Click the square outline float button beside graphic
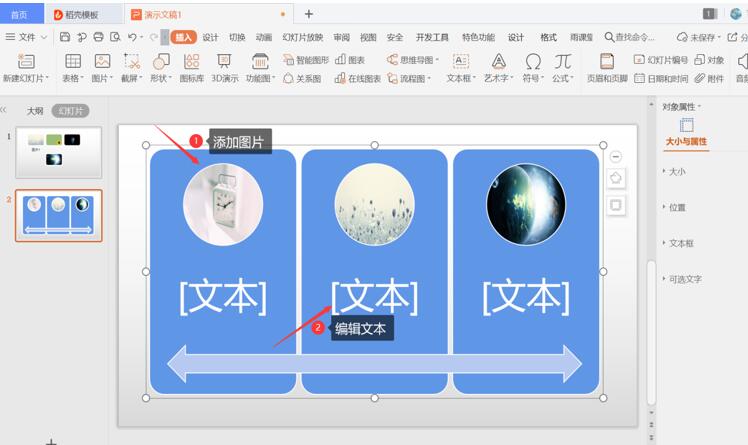 (615, 205)
